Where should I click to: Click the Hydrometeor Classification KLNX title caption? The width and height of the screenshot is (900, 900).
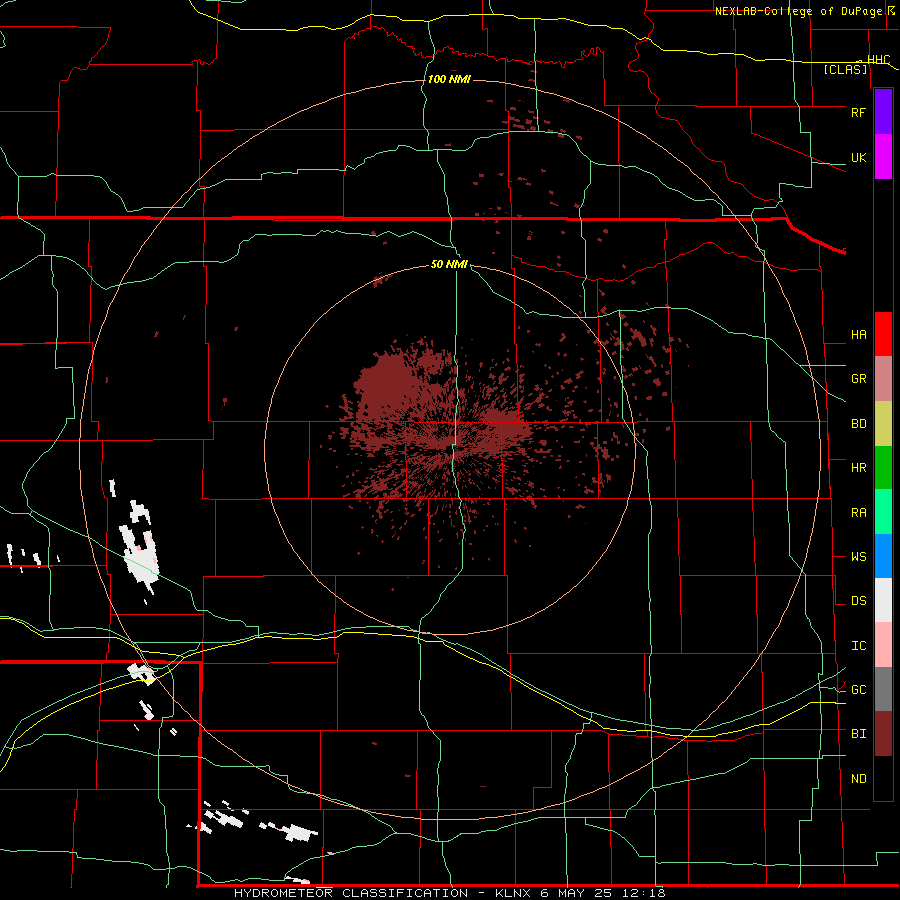pos(449,893)
